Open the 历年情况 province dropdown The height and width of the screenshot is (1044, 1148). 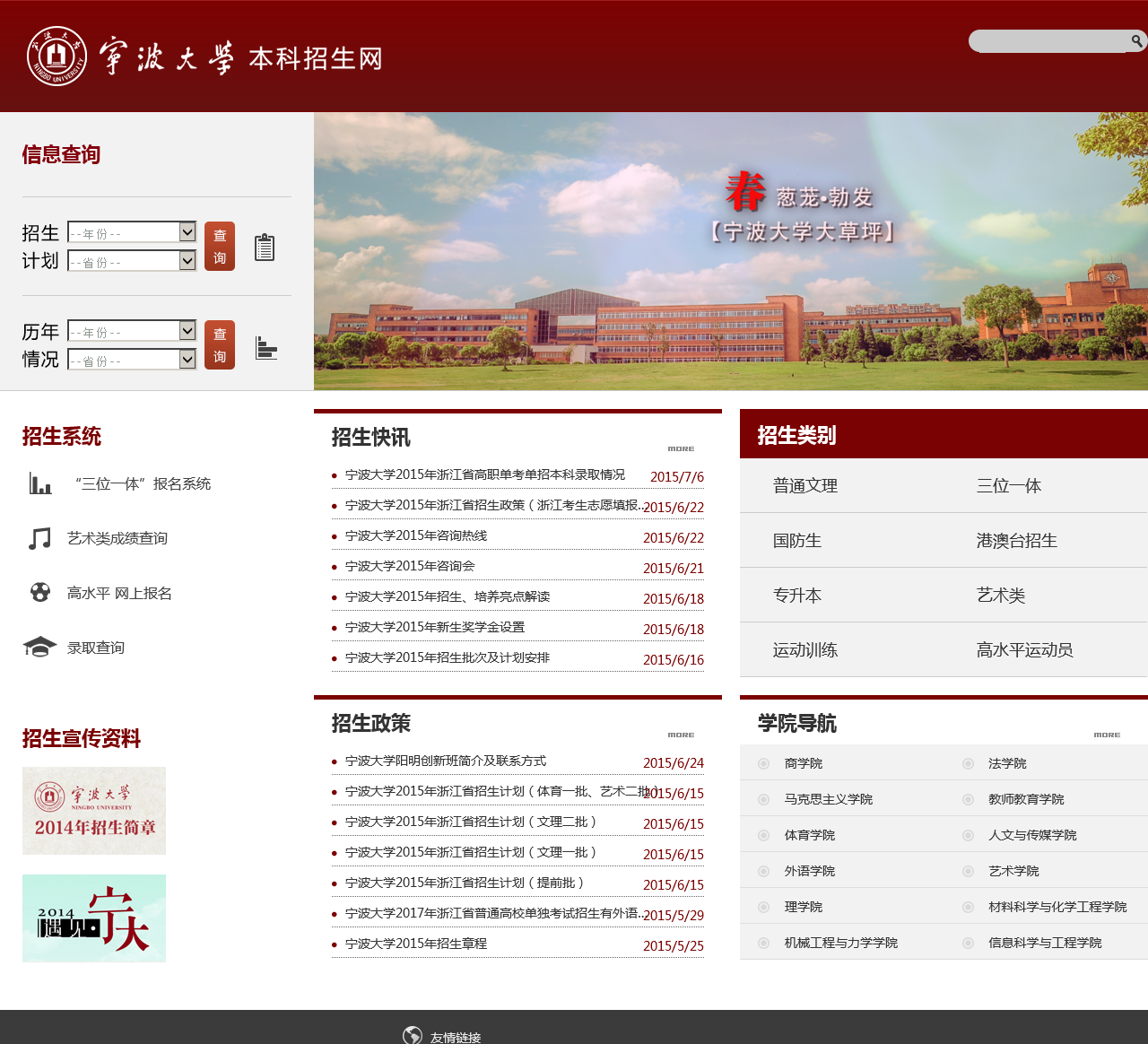132,359
